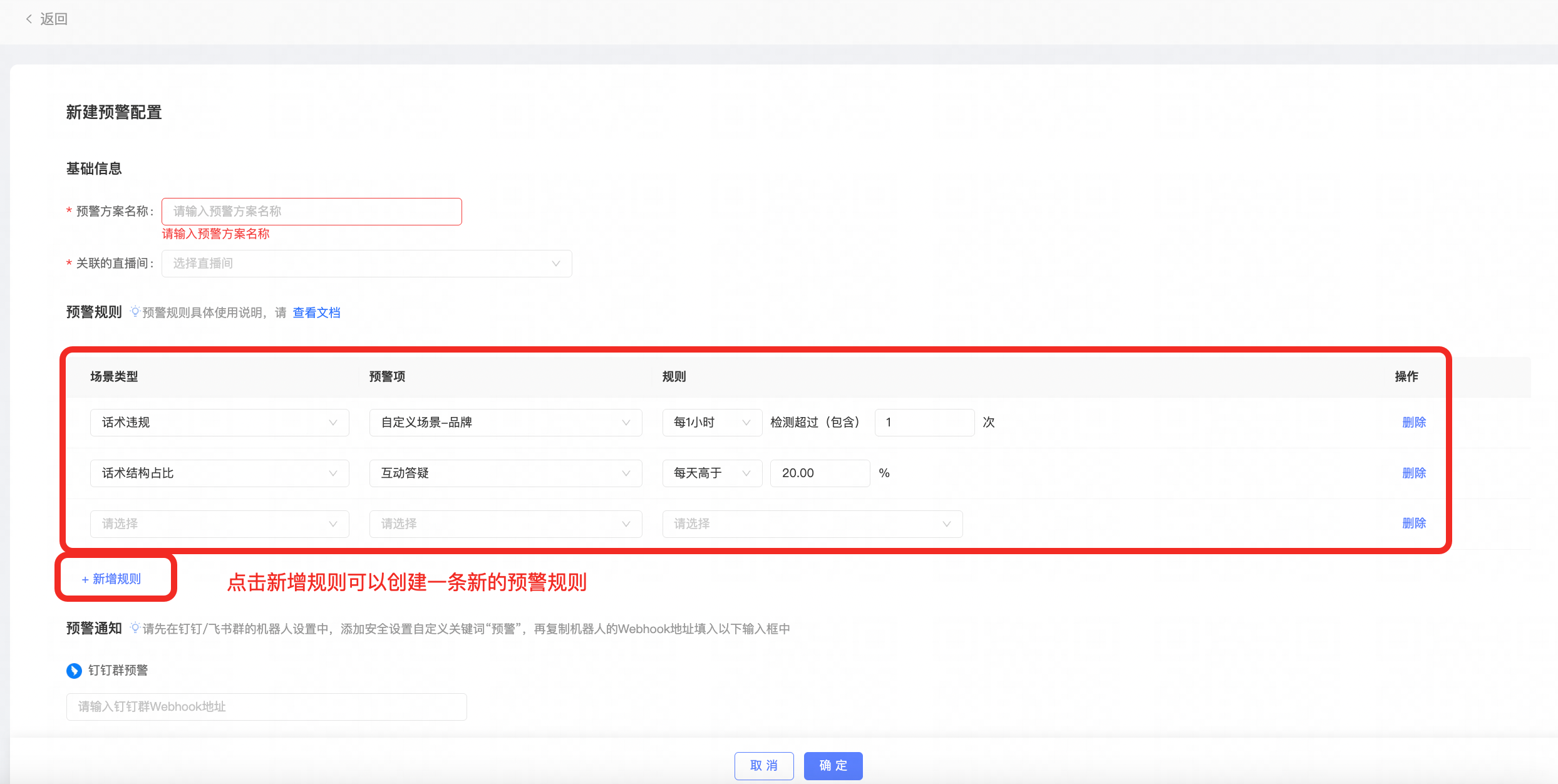Expand the 每1小时 frequency dropdown
Viewport: 1558px width, 784px height.
pyautogui.click(x=711, y=423)
